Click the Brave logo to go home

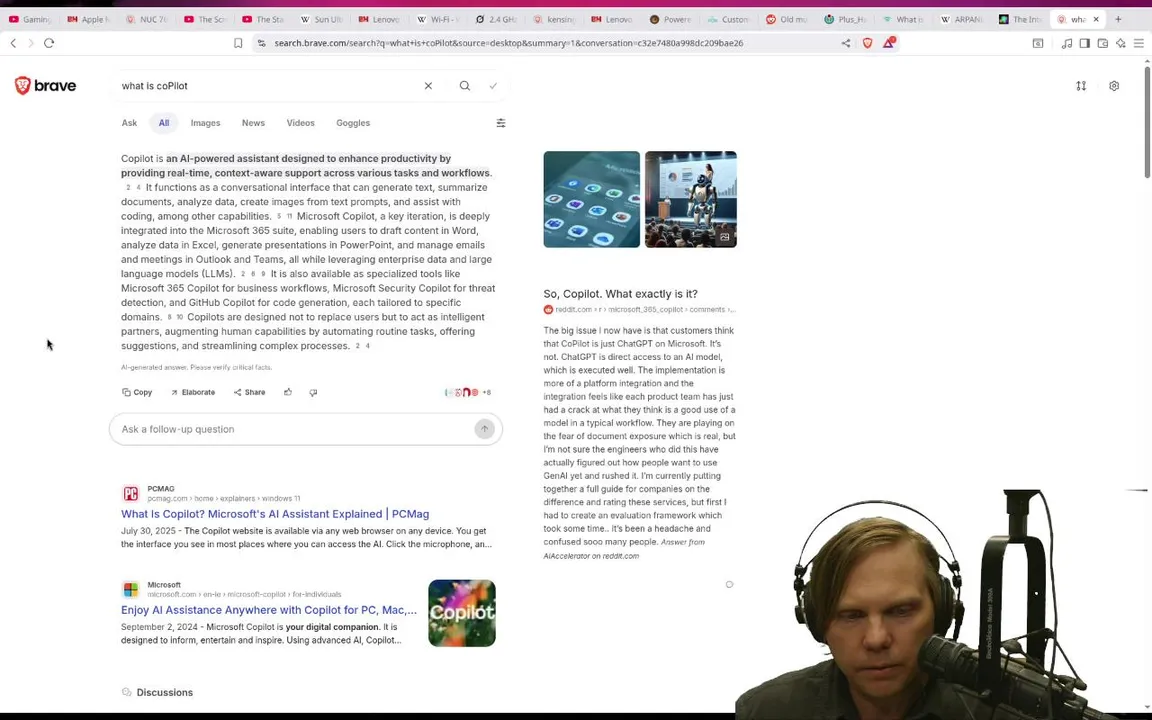click(x=46, y=86)
